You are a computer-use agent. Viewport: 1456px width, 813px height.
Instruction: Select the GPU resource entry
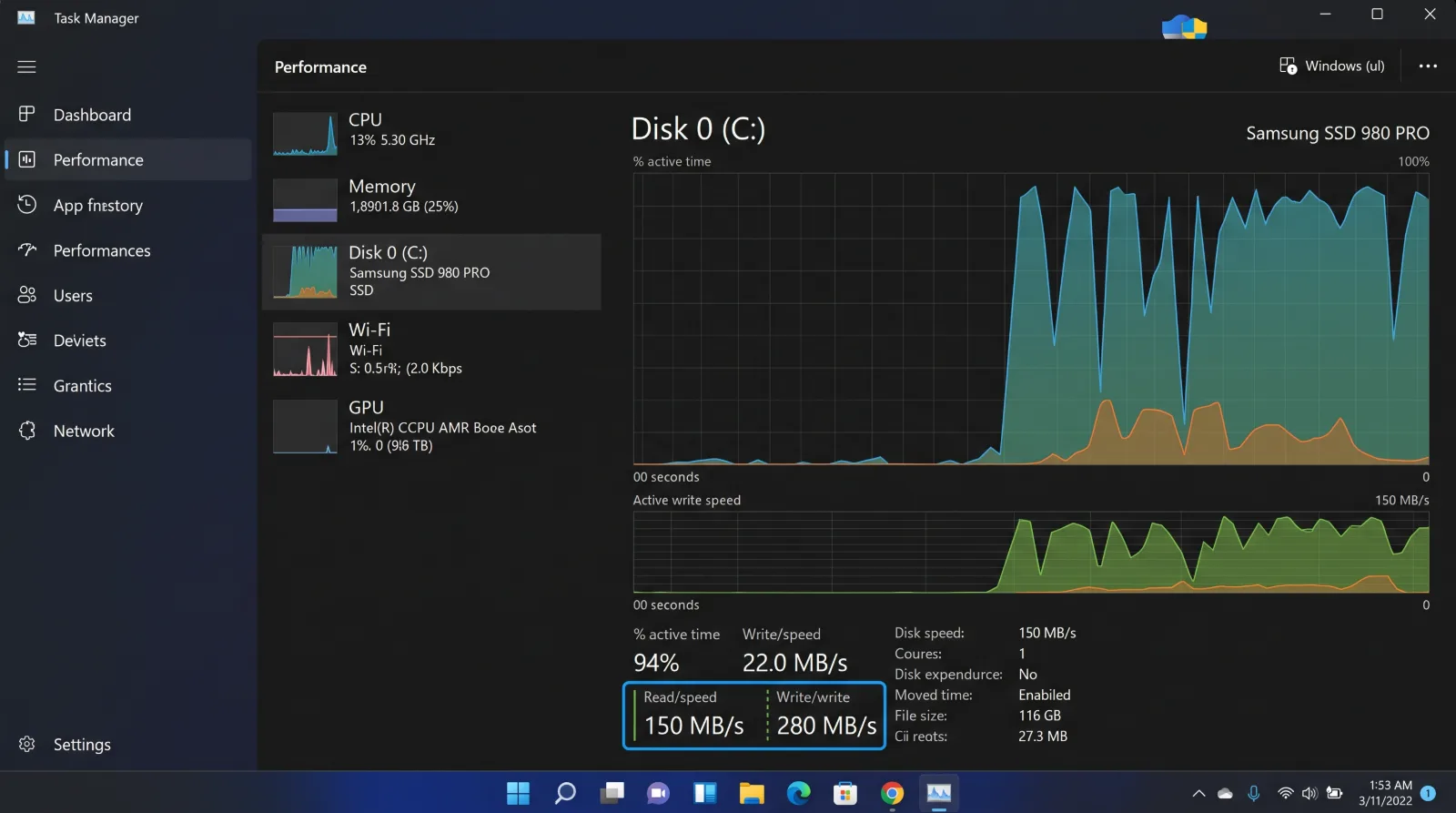pyautogui.click(x=431, y=426)
